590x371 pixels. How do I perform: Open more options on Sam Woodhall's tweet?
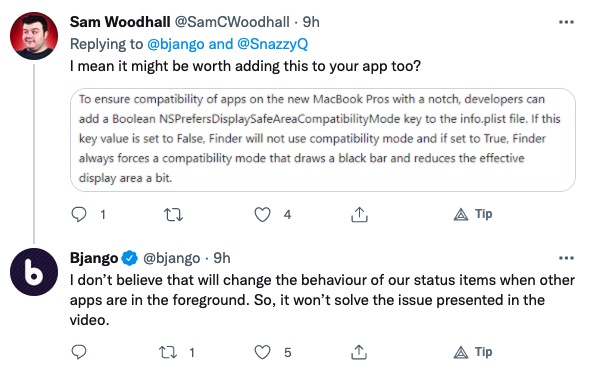(x=566, y=22)
